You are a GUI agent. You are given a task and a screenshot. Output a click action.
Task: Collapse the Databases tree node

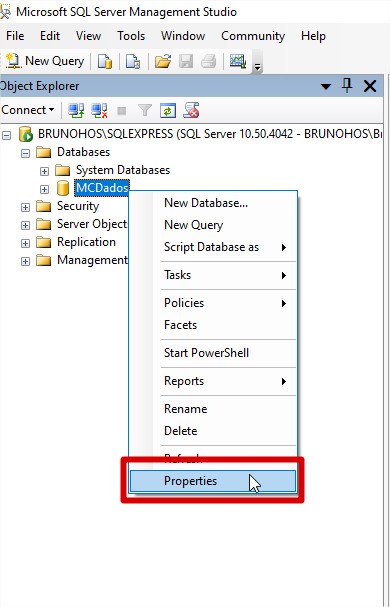(x=26, y=153)
